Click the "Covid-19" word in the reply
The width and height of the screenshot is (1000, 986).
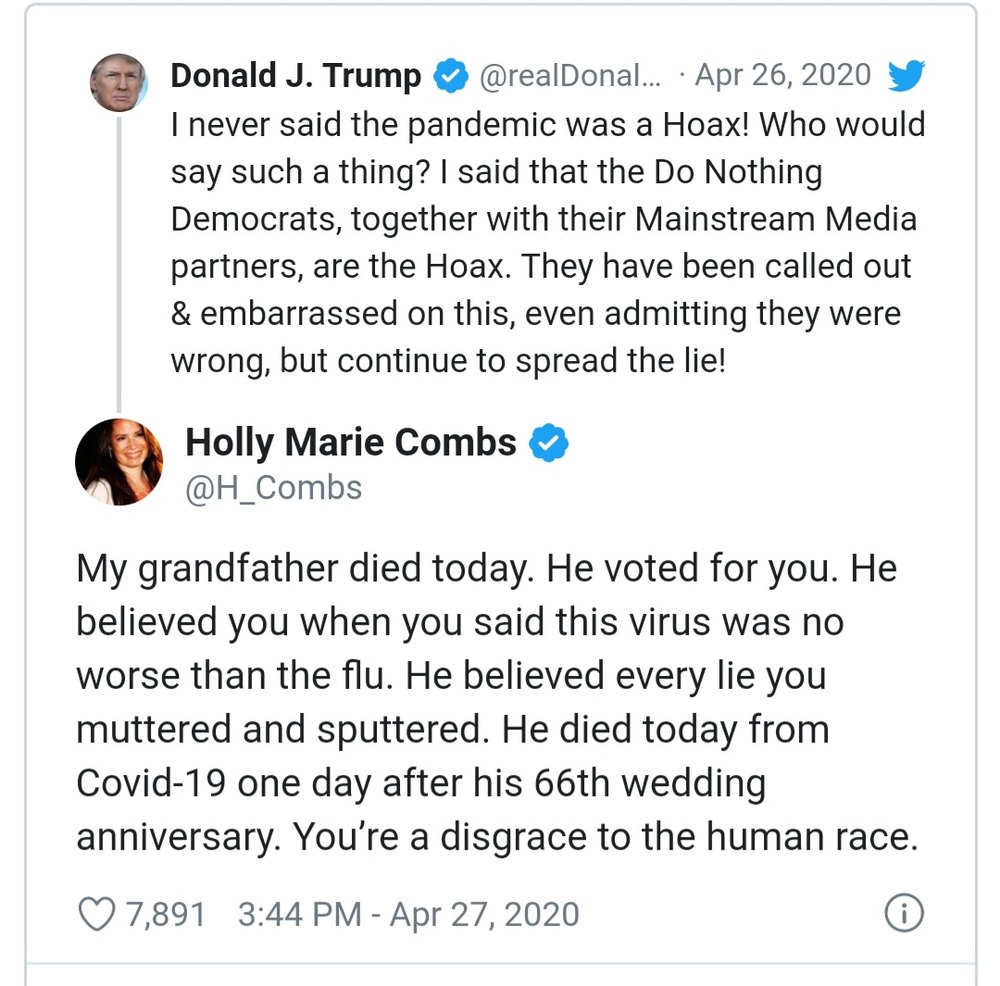(150, 783)
